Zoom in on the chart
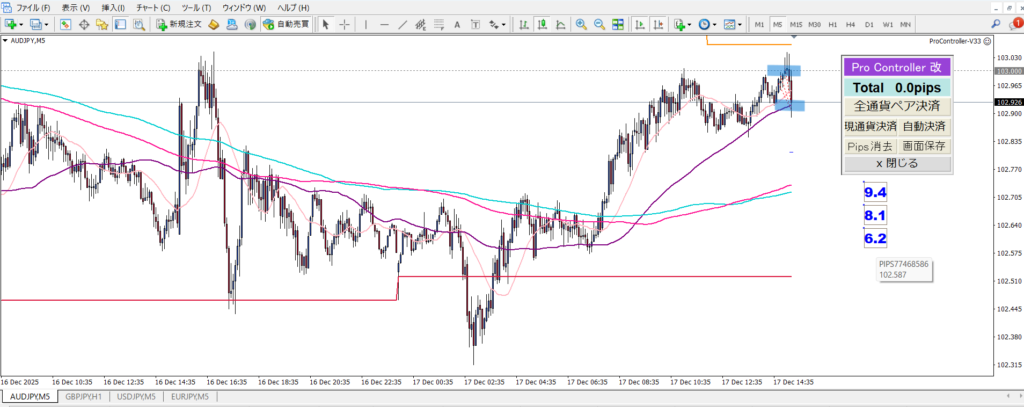Screen dimensions: 1024x407 click(x=581, y=24)
